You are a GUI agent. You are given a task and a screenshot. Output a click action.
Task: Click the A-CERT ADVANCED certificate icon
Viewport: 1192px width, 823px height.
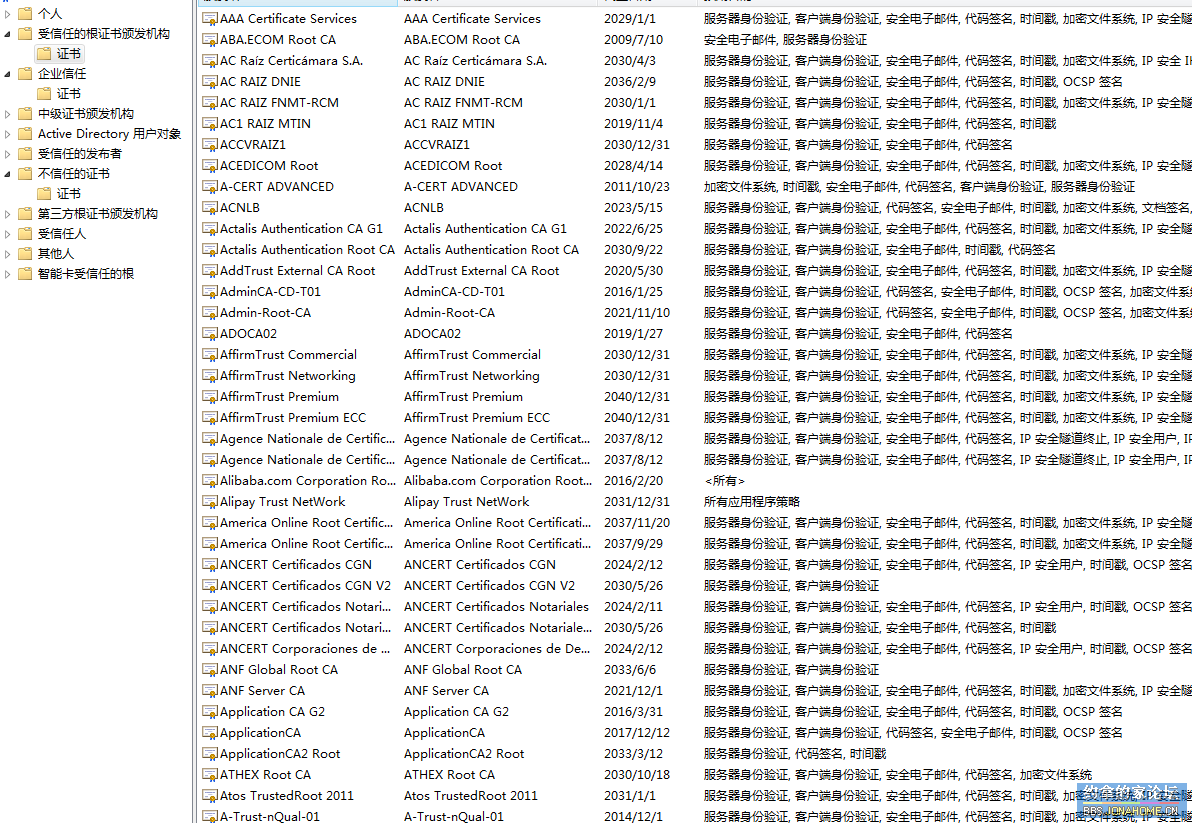(210, 187)
